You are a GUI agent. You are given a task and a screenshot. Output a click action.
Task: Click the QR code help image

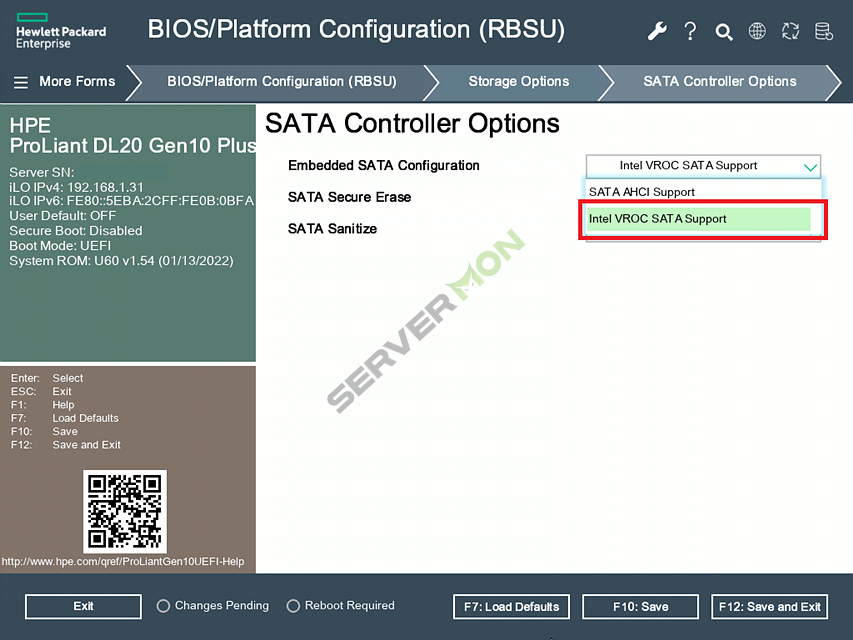(x=125, y=512)
